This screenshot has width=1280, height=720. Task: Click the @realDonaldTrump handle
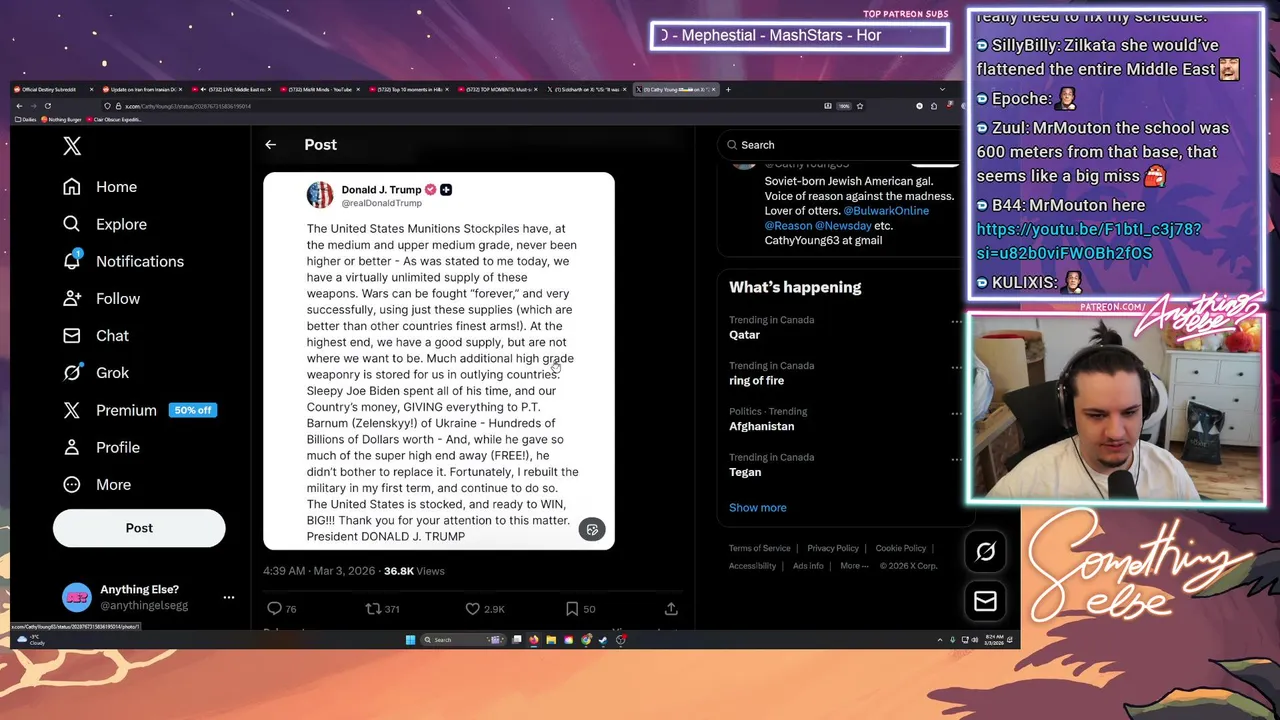[382, 203]
